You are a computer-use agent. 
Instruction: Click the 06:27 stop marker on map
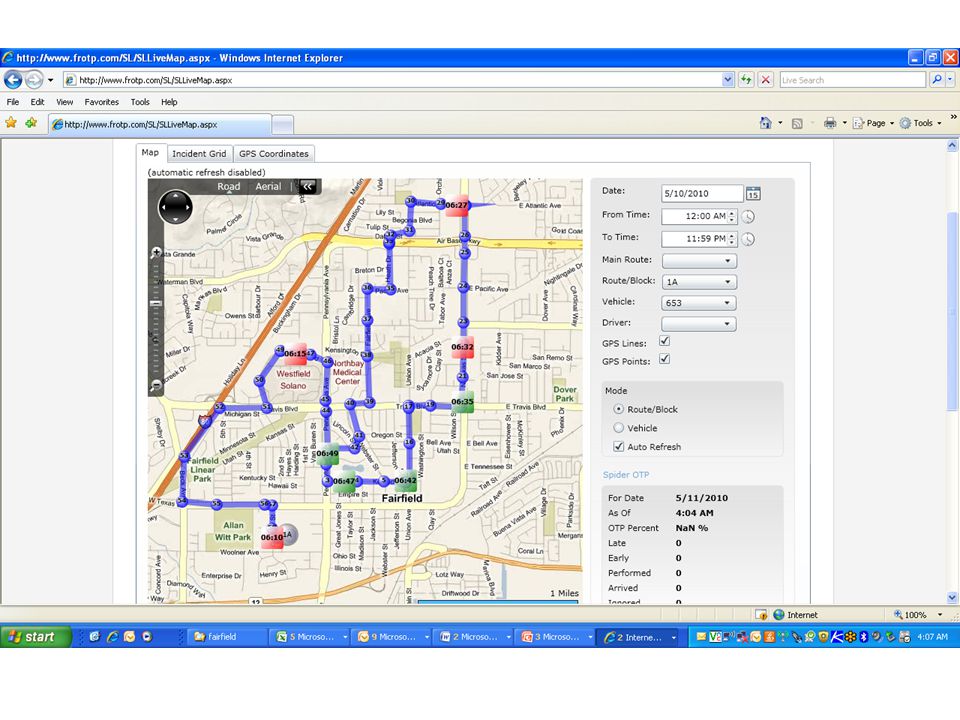[456, 205]
